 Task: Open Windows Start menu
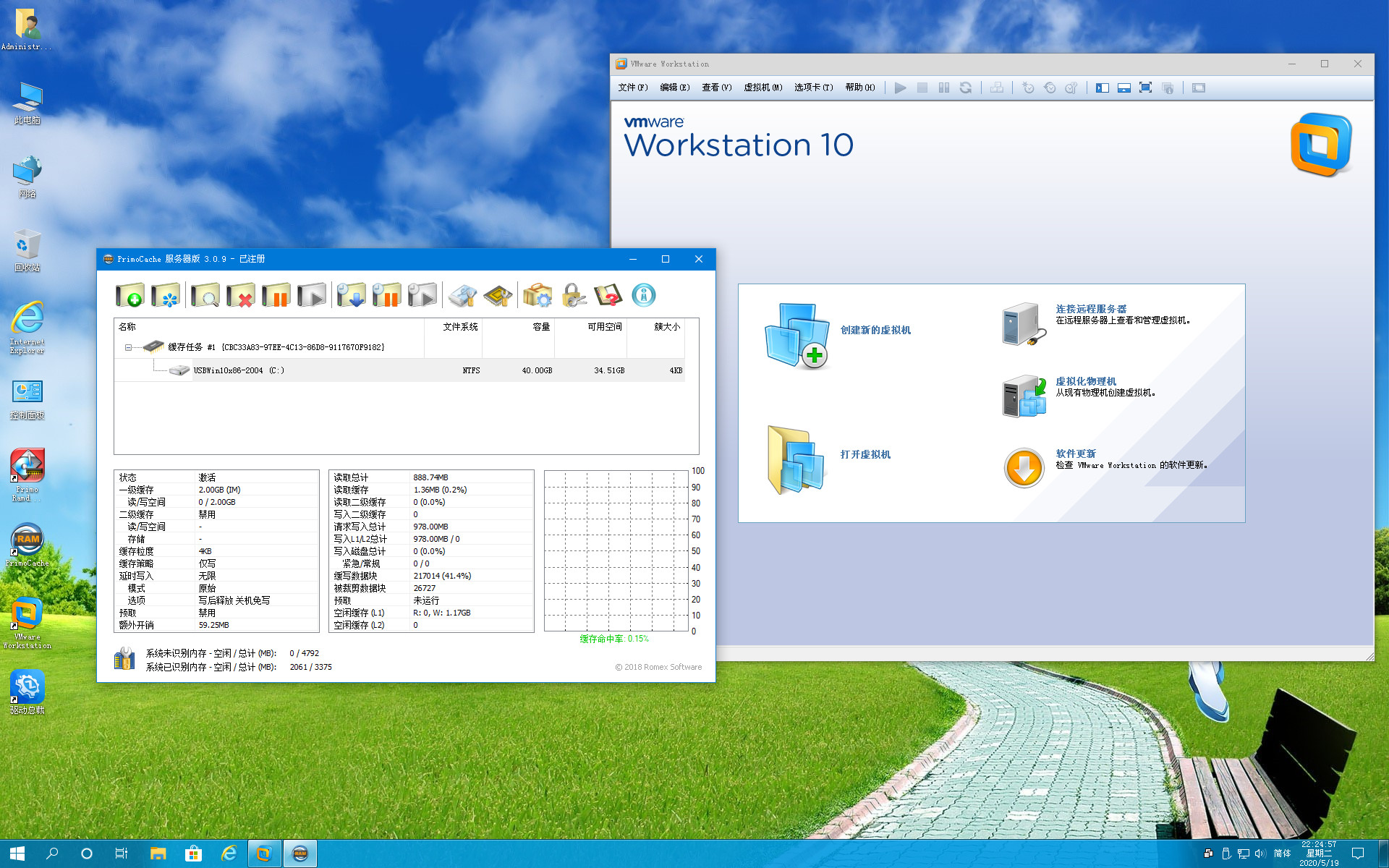click(17, 854)
